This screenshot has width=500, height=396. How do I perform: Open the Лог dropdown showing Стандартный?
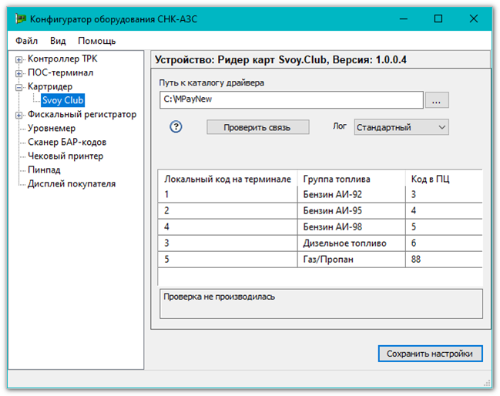[401, 127]
